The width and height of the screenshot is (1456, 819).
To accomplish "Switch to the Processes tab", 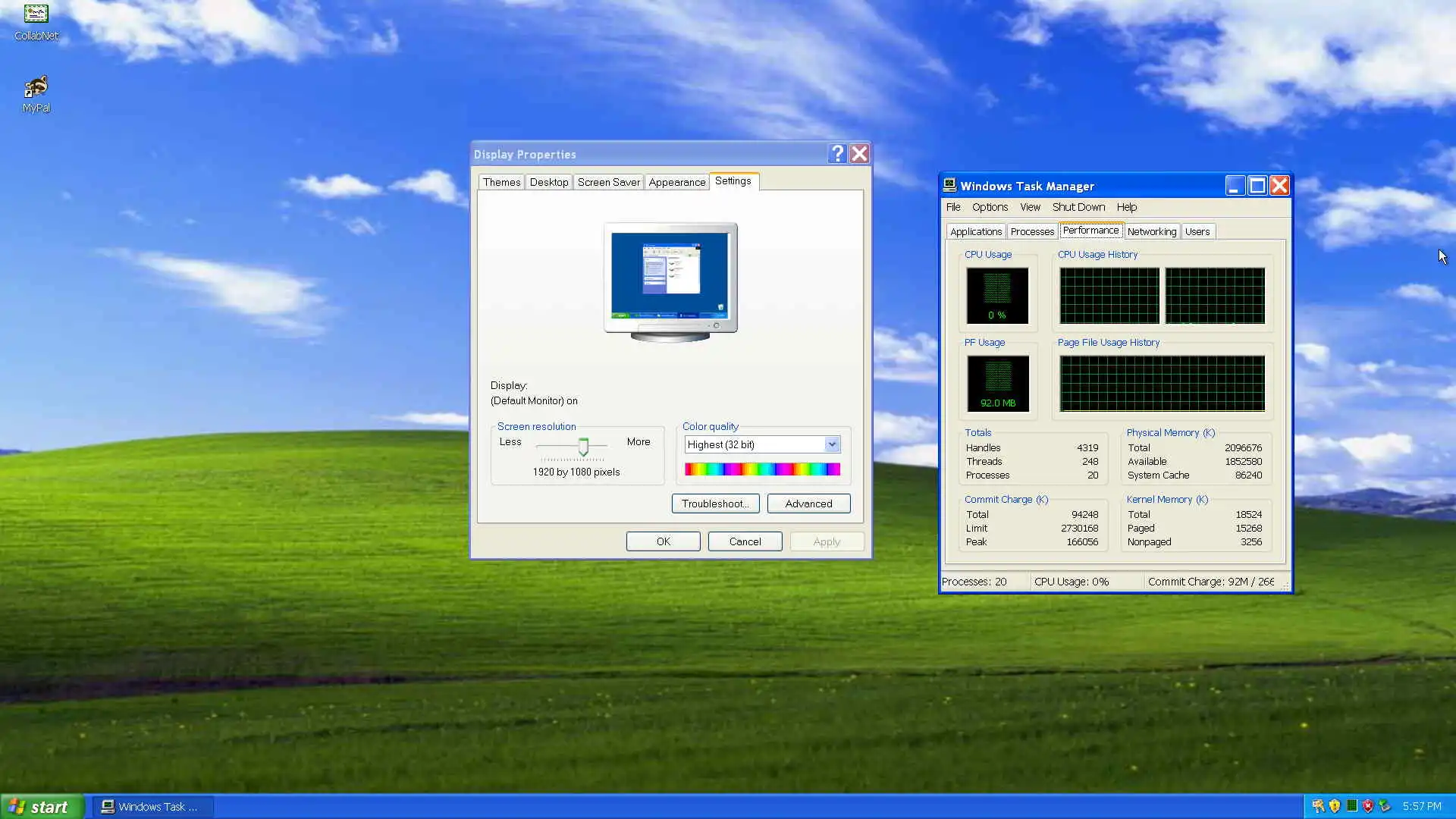I will click(1032, 231).
